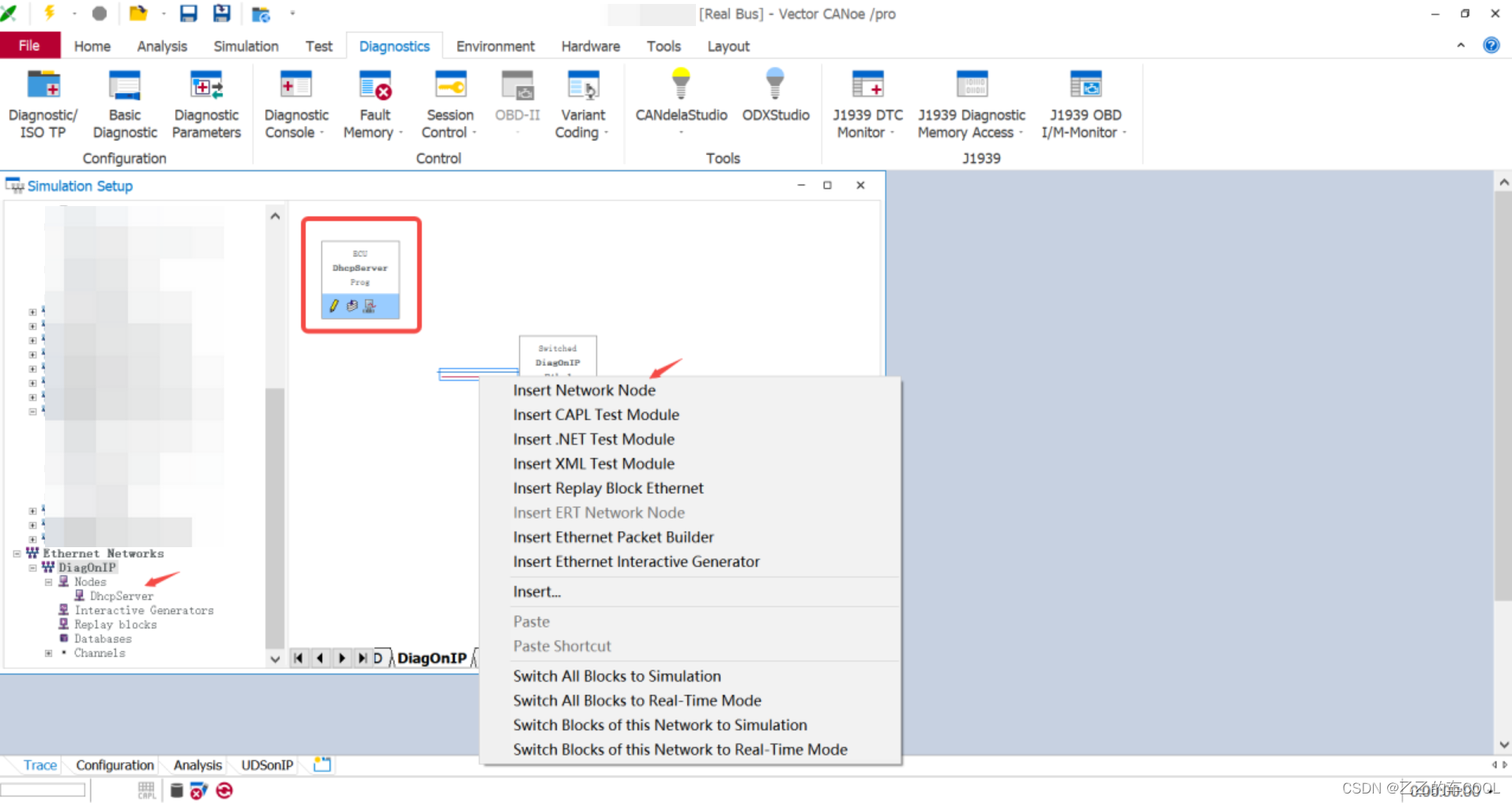Switch to the Tools ribbon tab

(664, 47)
